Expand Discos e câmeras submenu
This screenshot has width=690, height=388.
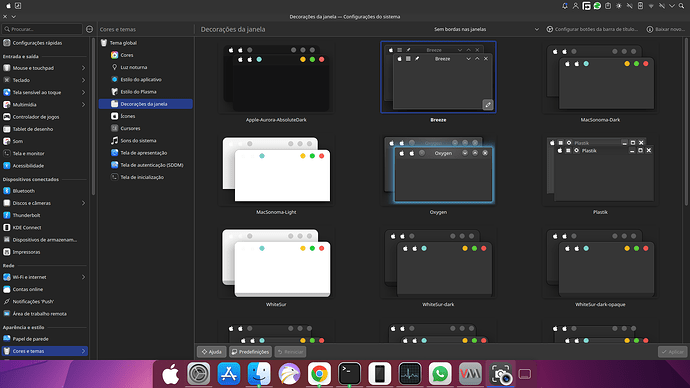tap(83, 203)
